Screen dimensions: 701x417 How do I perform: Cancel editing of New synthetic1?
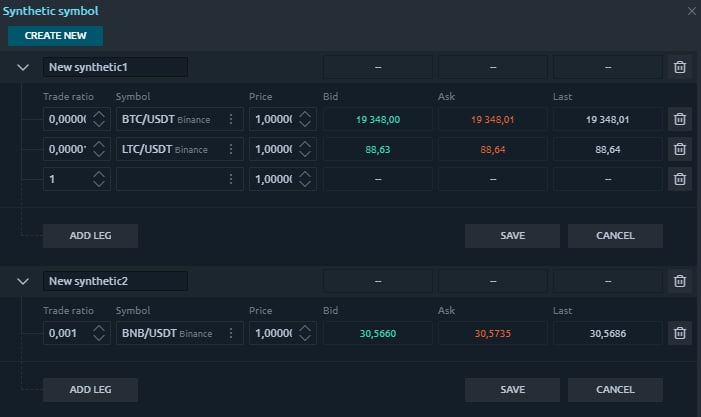(615, 236)
